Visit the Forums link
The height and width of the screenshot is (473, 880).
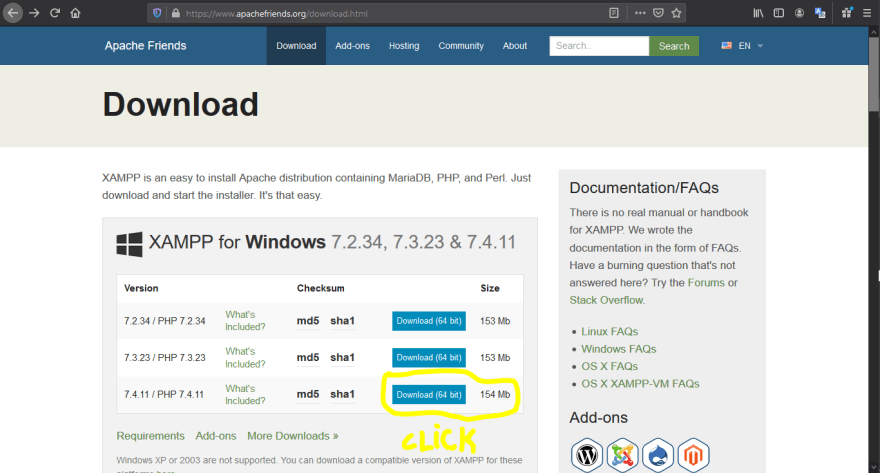pos(706,283)
